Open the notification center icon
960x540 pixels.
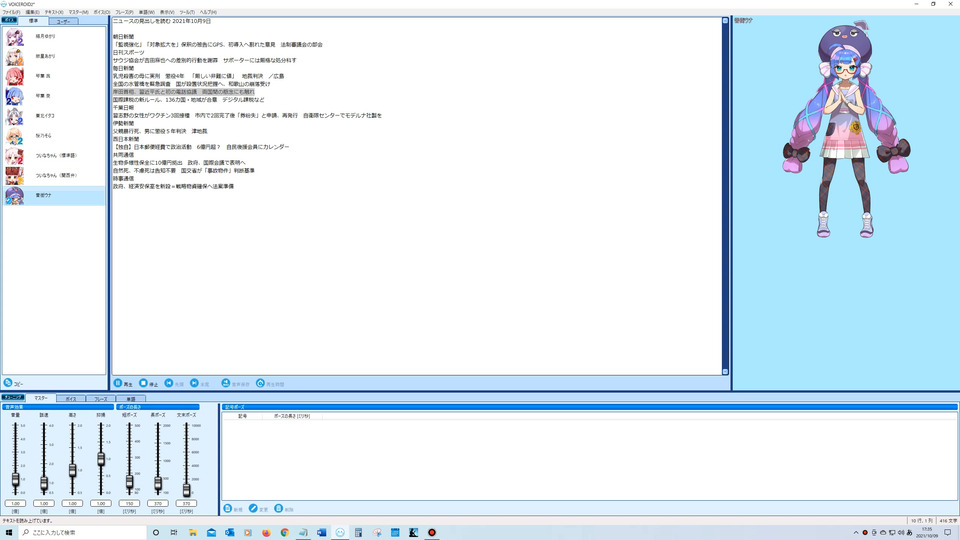point(948,533)
